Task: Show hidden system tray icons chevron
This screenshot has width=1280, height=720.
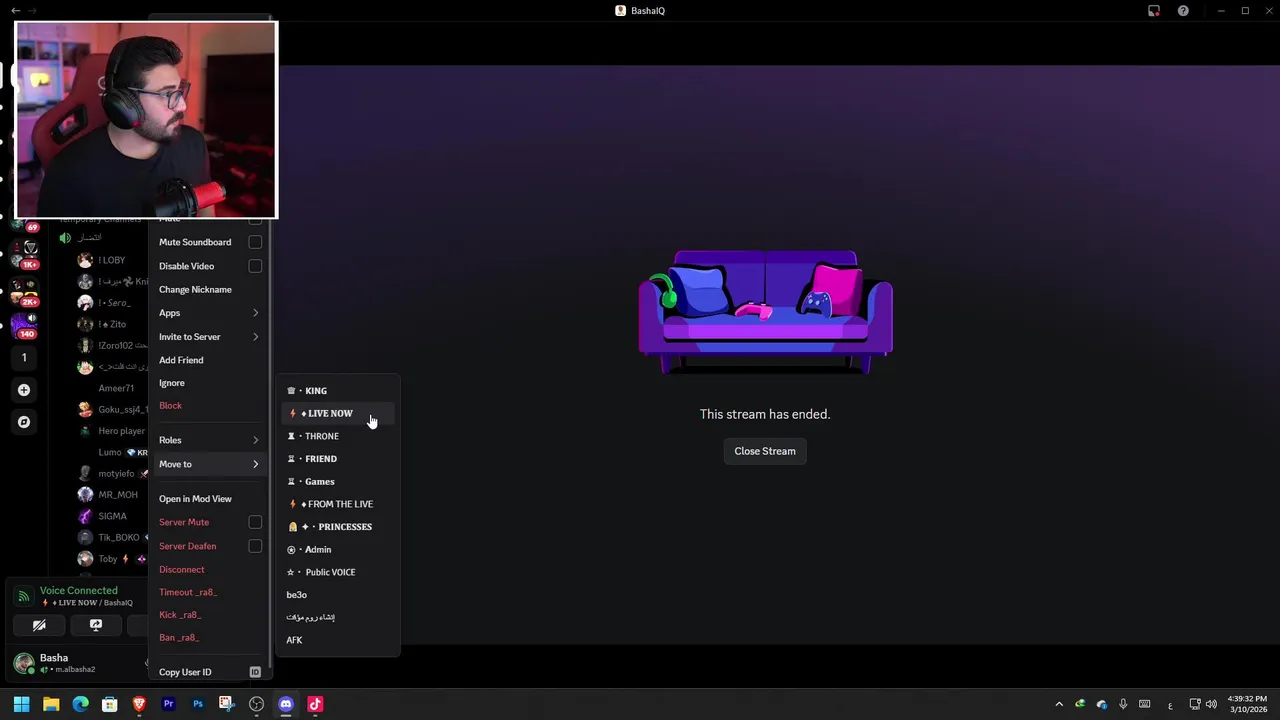Action: tap(1059, 704)
